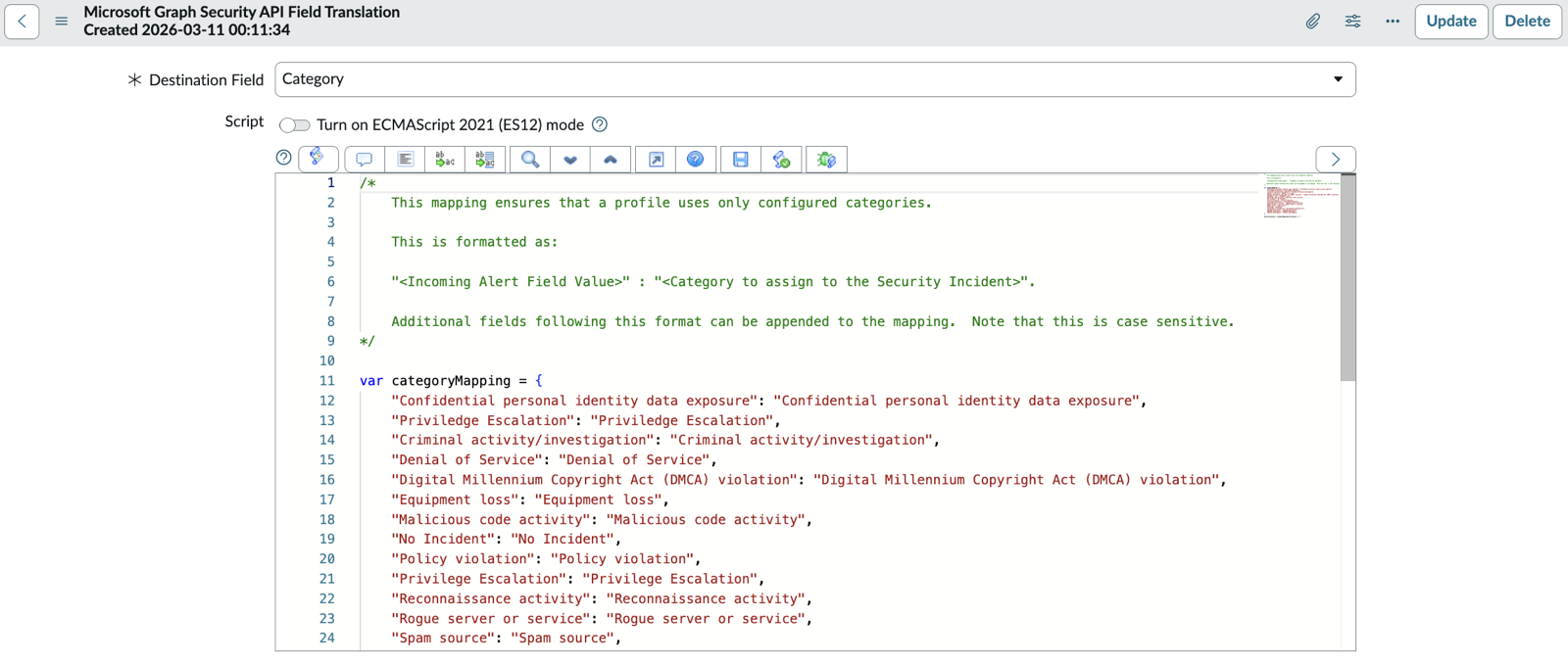The width and height of the screenshot is (1568, 666).
Task: Click the Find Next down-chevron icon
Action: [x=570, y=160]
